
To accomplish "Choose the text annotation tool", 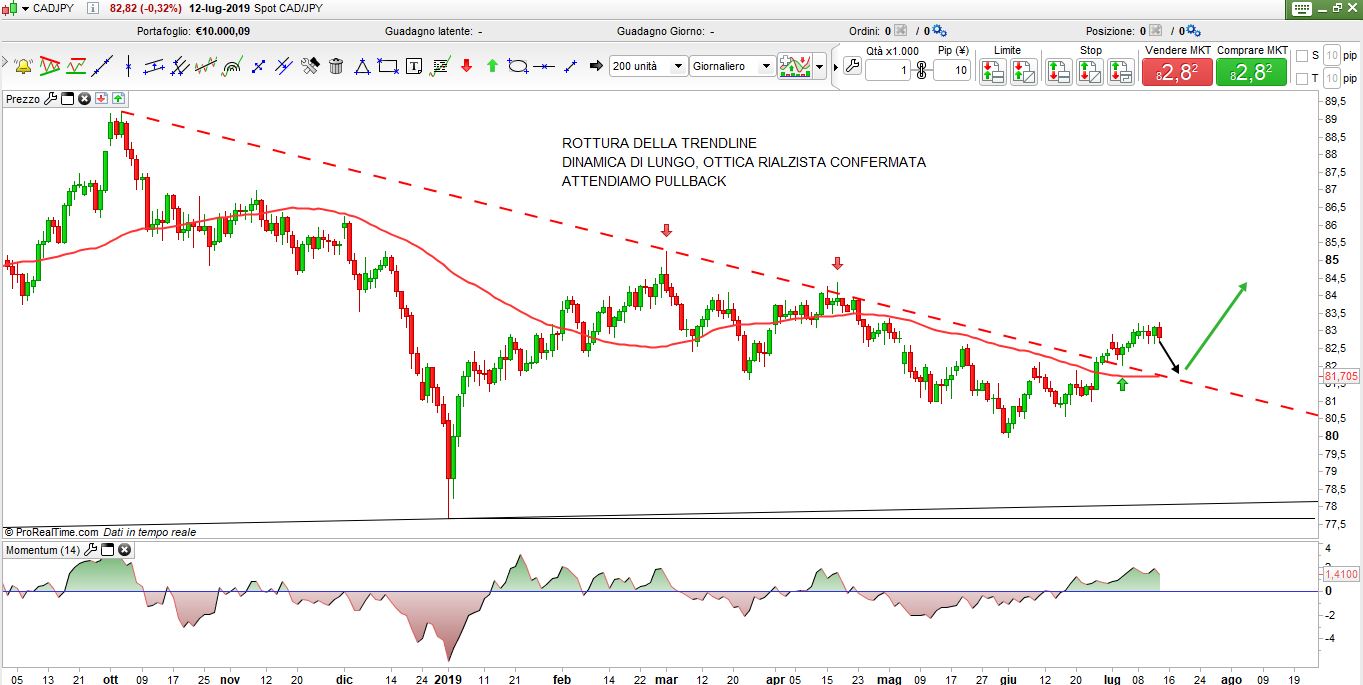I will pos(414,67).
